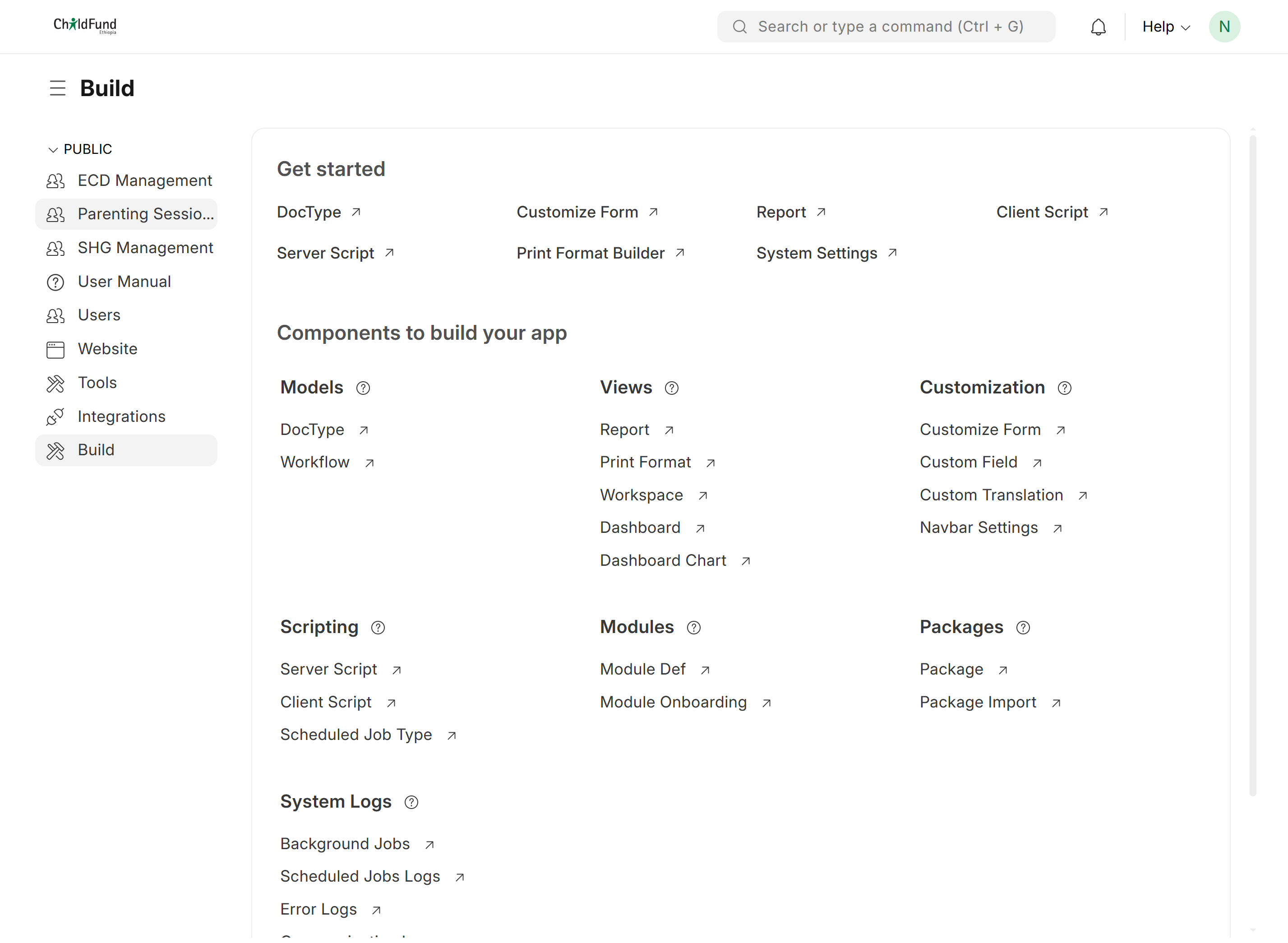Collapse the PUBLIC sidebar section

[x=80, y=149]
